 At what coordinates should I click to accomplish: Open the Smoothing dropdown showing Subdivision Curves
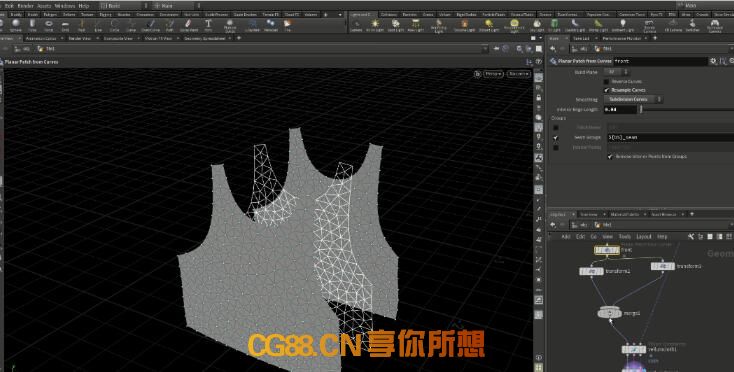tap(633, 99)
